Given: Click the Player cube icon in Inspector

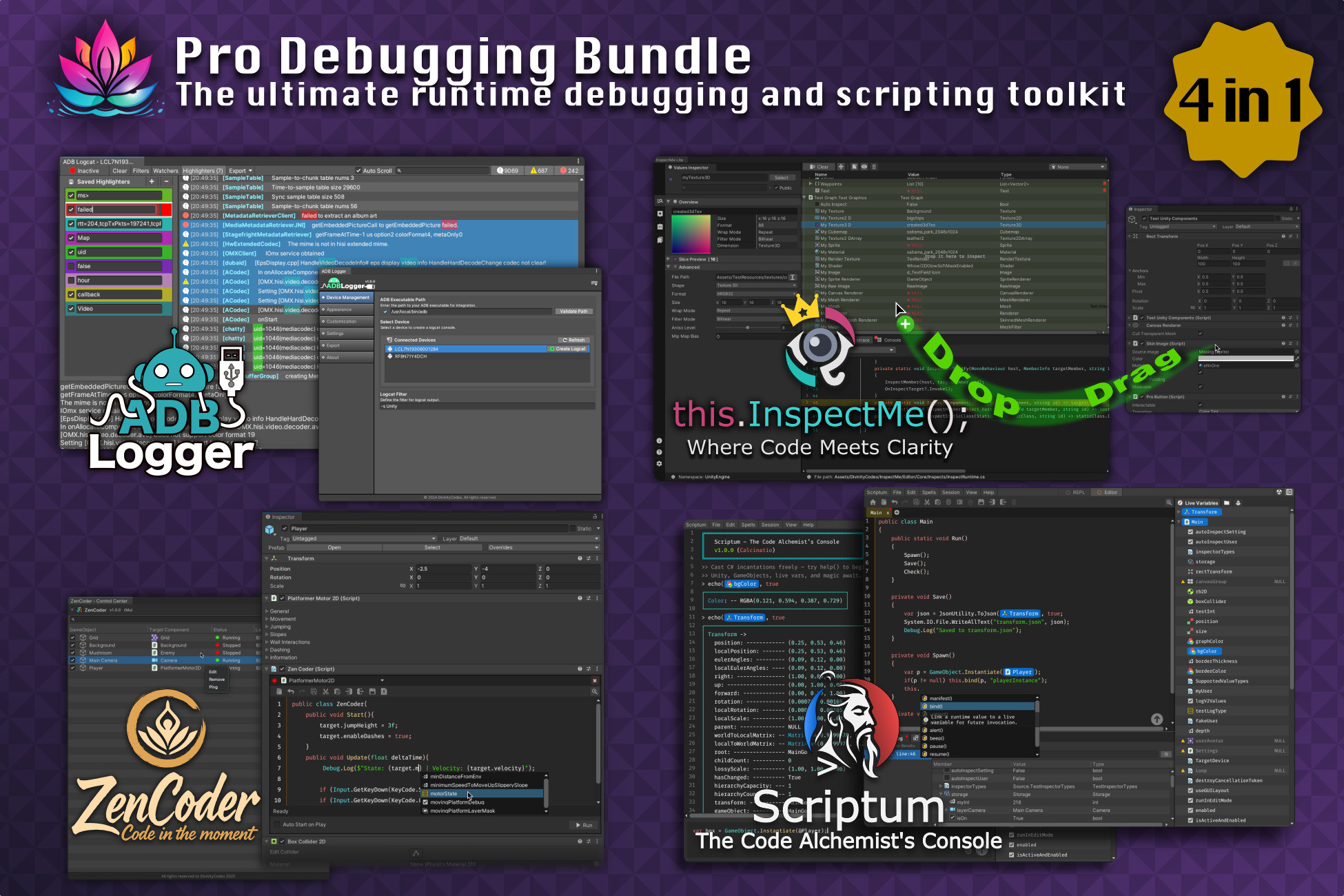Looking at the screenshot, I should point(270,529).
